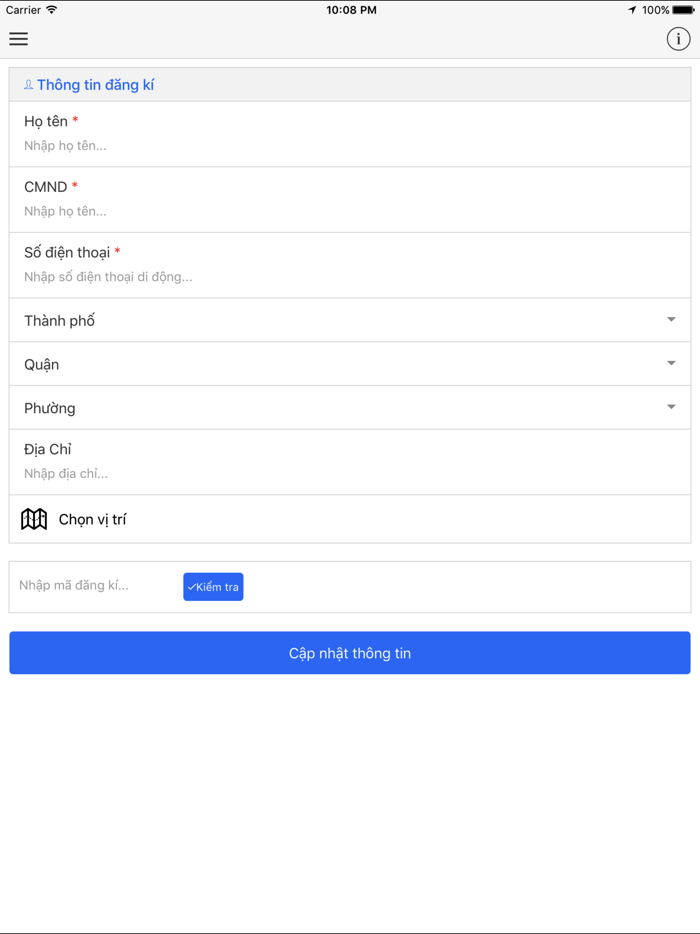
Task: Tap the location arrow status icon
Action: 632,10
